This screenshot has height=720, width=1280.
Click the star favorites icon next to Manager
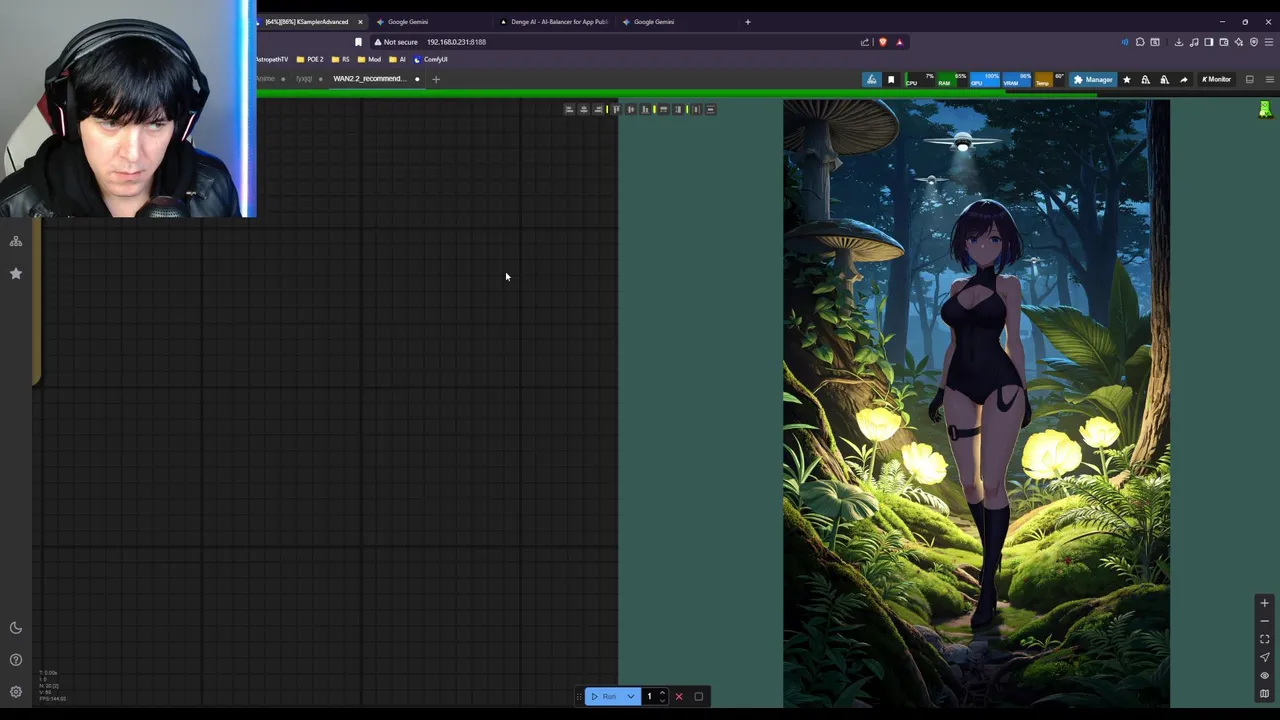1127,80
